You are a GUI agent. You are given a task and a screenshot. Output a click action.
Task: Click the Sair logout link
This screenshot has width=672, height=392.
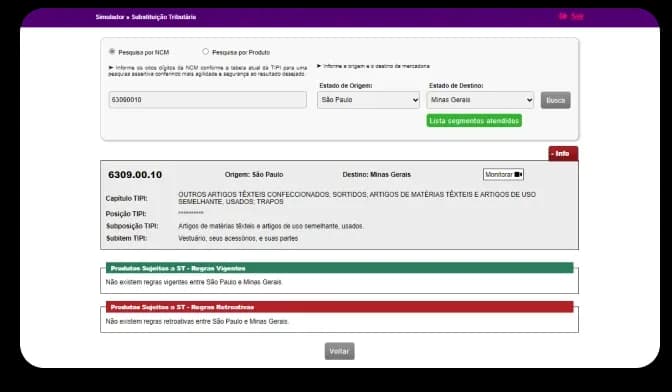pos(577,16)
